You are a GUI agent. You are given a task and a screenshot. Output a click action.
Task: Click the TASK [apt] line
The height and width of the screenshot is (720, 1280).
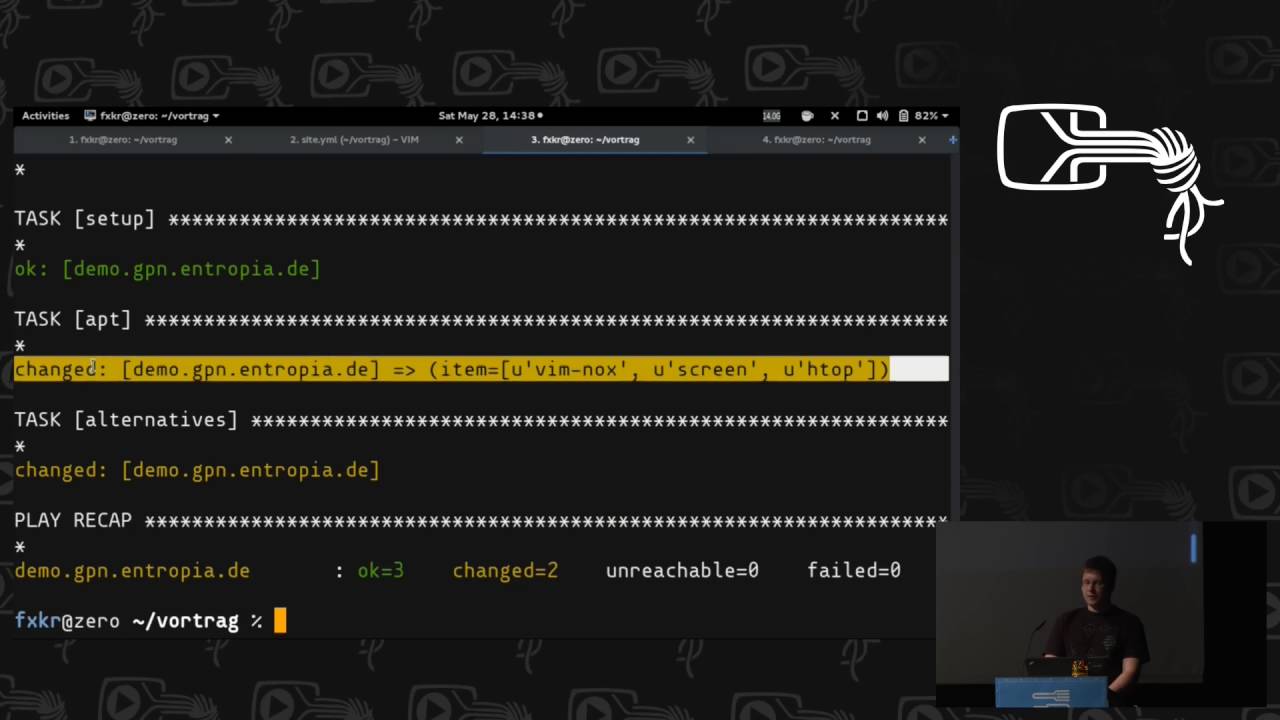point(481,320)
